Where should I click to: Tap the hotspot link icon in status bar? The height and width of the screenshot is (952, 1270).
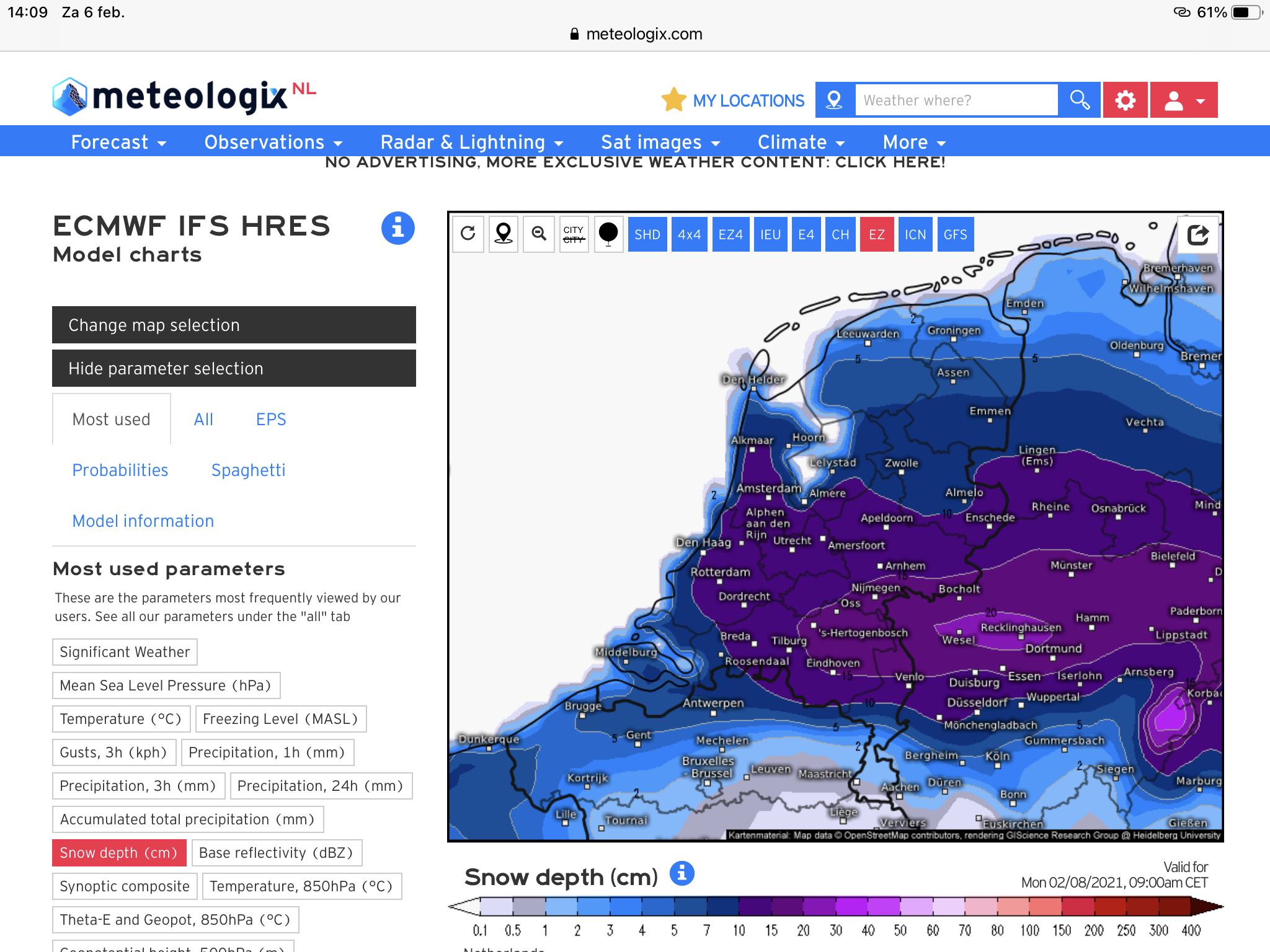point(1183,12)
